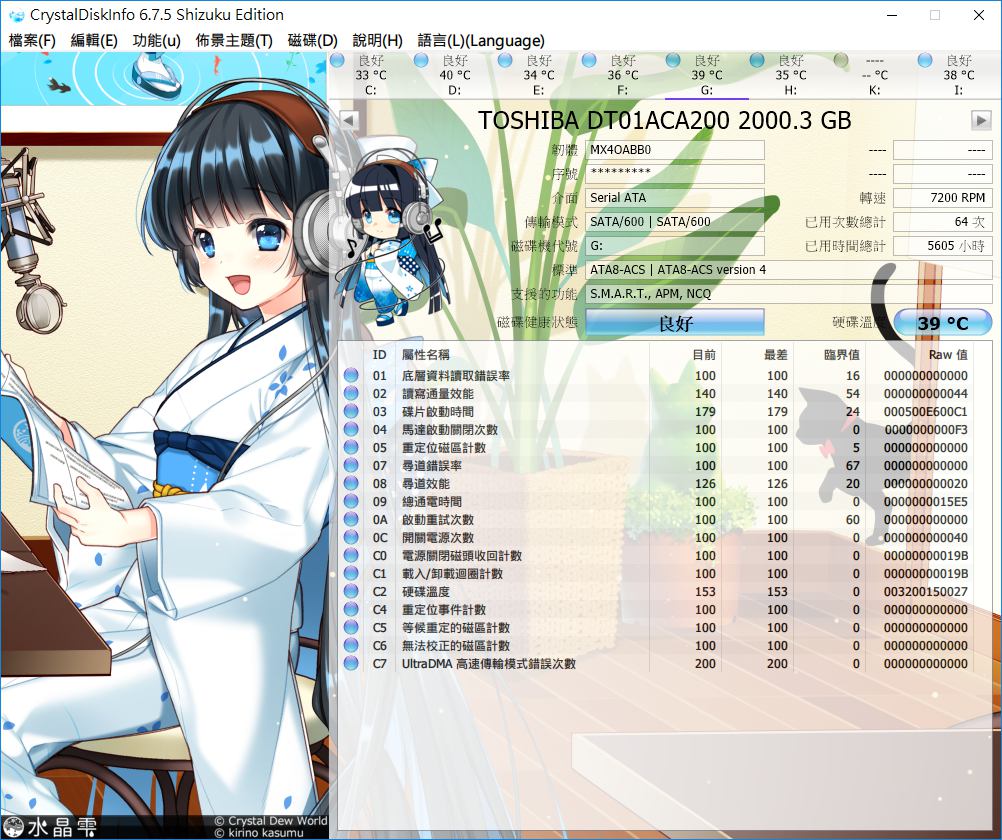Select the 碟片啟動時間 attribute row
Viewport: 1002px width, 840px height.
[656, 412]
